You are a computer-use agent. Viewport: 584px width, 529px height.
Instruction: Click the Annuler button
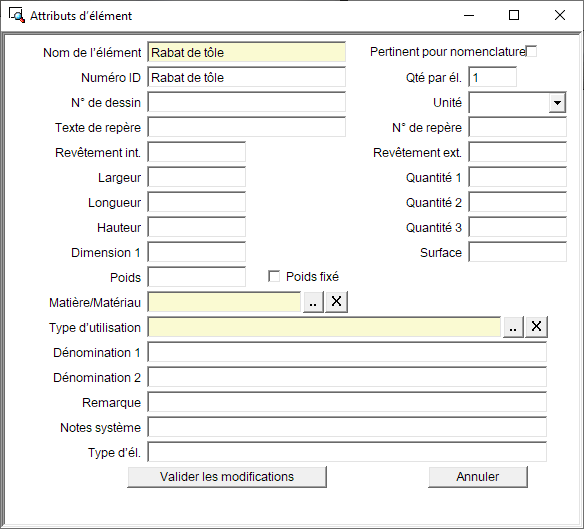[x=478, y=477]
